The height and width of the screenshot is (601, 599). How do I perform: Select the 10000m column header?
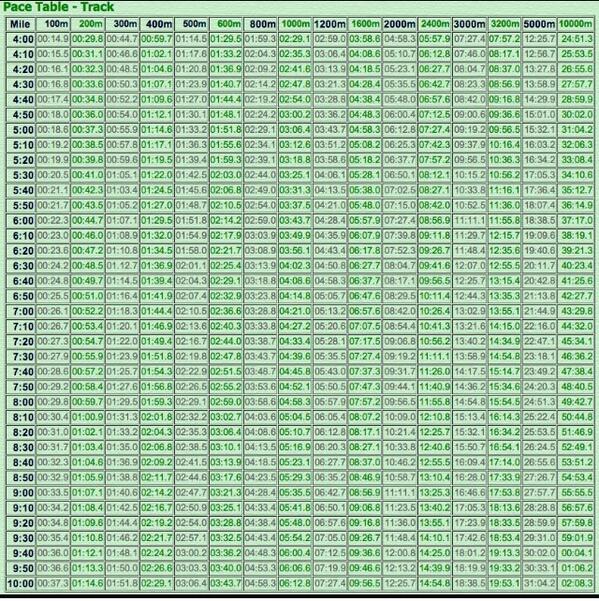(575, 24)
